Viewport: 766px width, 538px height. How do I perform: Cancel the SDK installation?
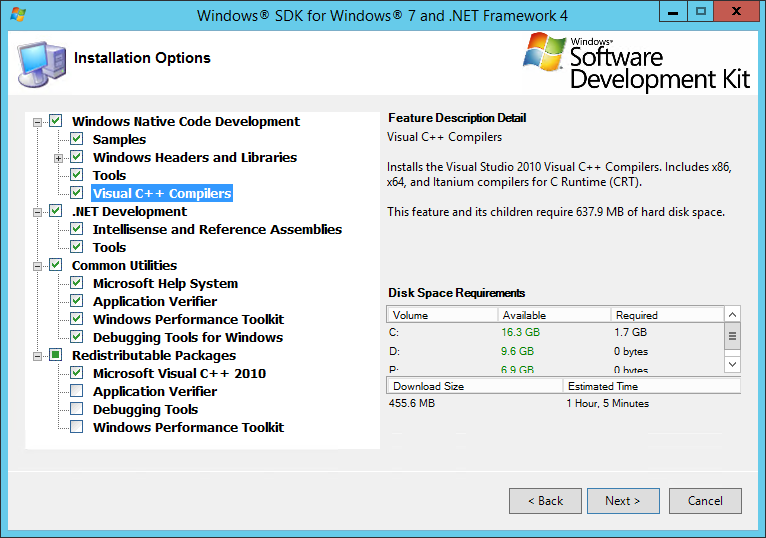coord(705,501)
